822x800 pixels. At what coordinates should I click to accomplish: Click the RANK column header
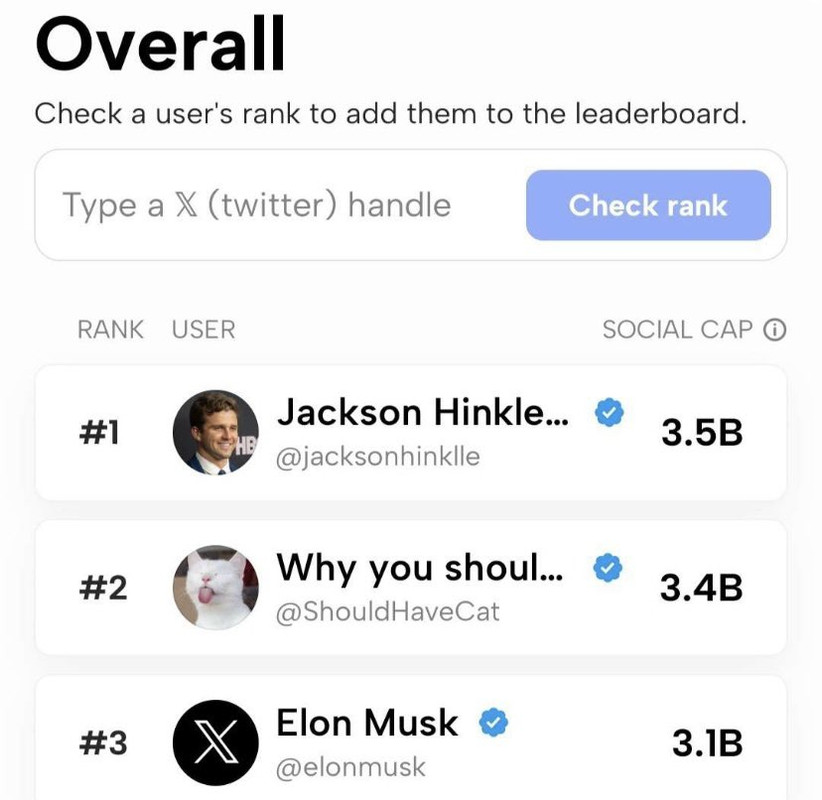point(110,330)
